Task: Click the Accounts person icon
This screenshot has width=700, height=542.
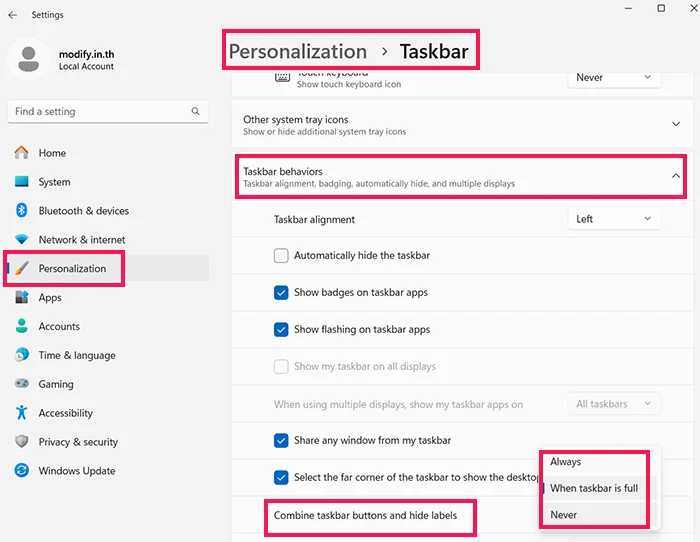Action: coord(21,326)
